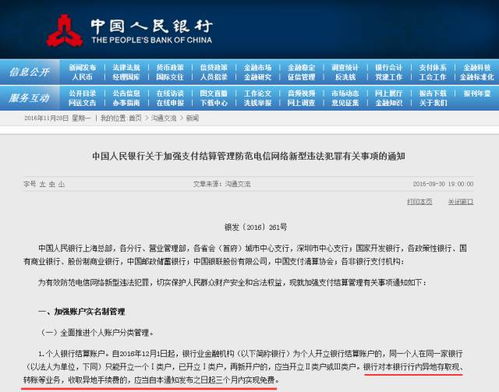
Task: Open 公开目录 in service menu
Action: click(82, 93)
